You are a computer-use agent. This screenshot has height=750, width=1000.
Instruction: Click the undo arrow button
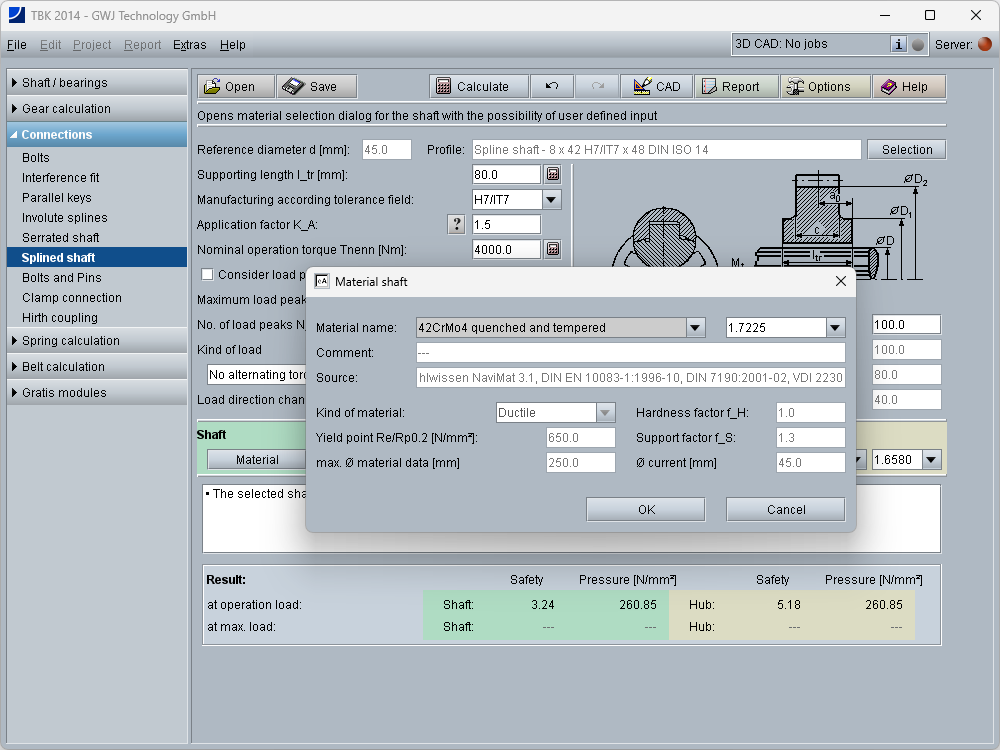point(552,87)
